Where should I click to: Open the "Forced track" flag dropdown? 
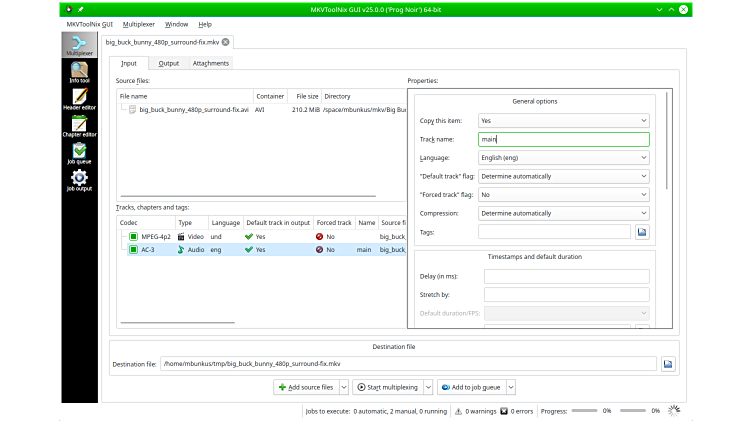click(x=563, y=194)
